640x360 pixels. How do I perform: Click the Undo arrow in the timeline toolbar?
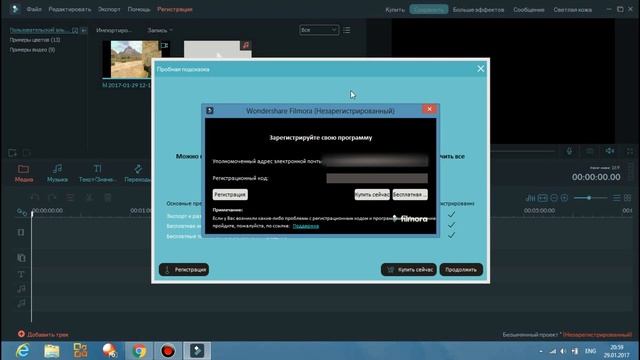pos(35,198)
